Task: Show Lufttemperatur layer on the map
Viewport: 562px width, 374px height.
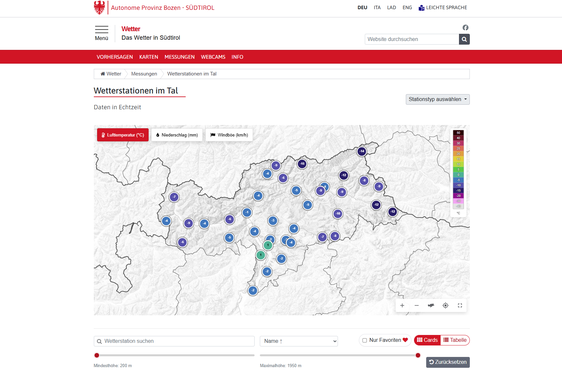Action: click(123, 135)
